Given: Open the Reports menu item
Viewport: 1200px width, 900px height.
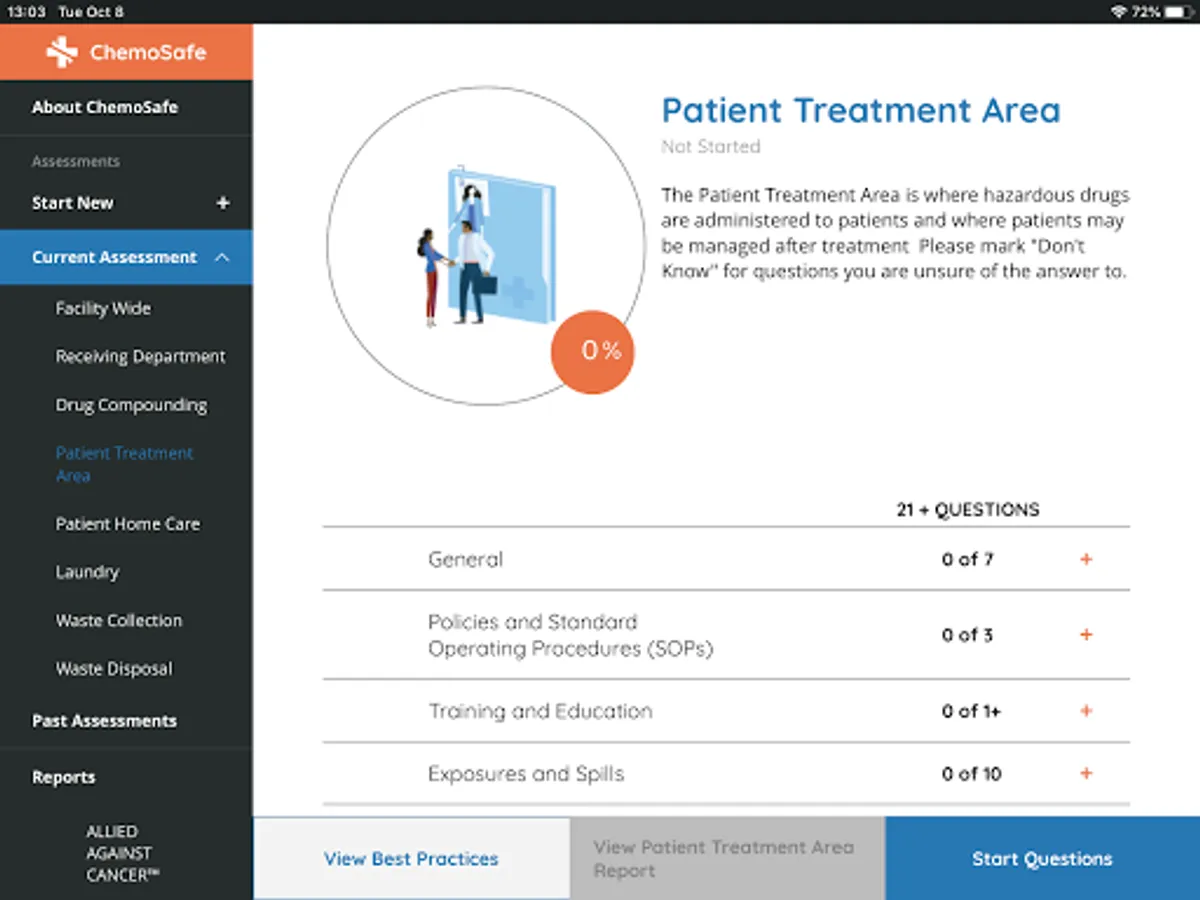Looking at the screenshot, I should tap(64, 777).
